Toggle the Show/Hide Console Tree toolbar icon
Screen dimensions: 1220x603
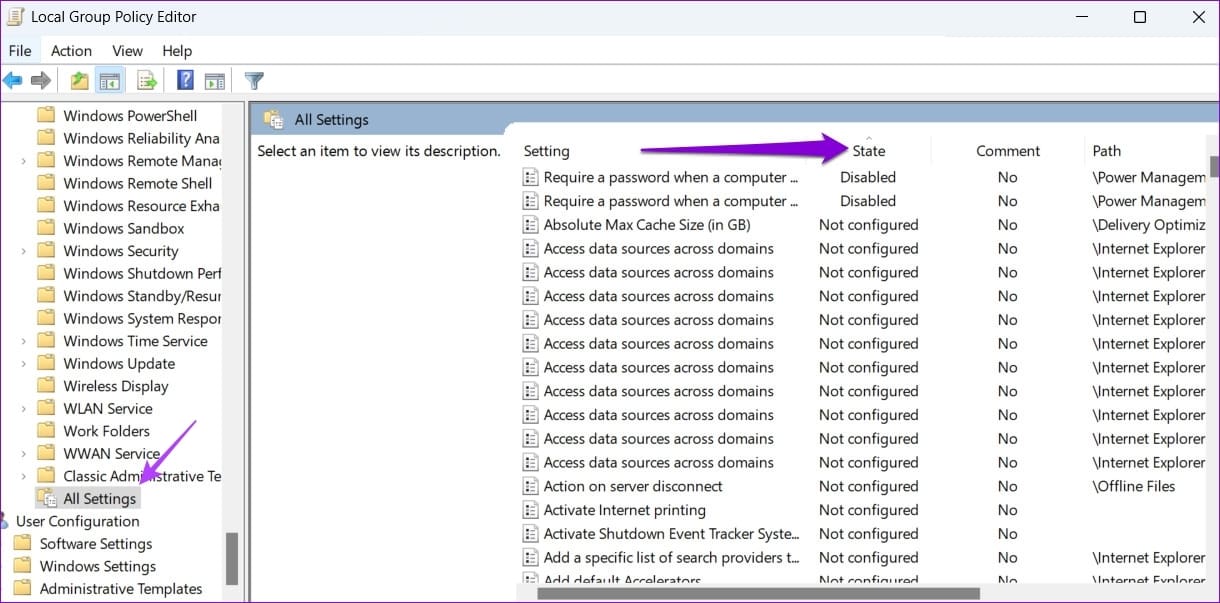[x=109, y=80]
